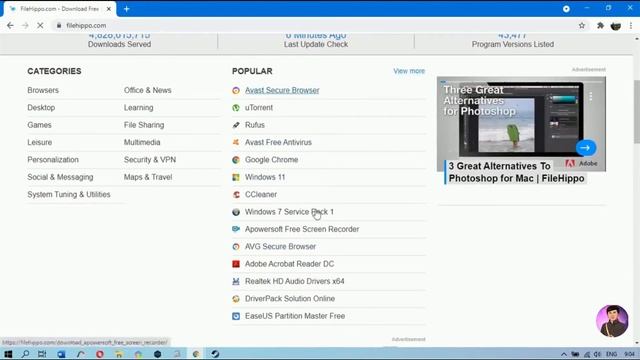Open the Rufus download link
The height and width of the screenshot is (360, 640).
(x=255, y=125)
